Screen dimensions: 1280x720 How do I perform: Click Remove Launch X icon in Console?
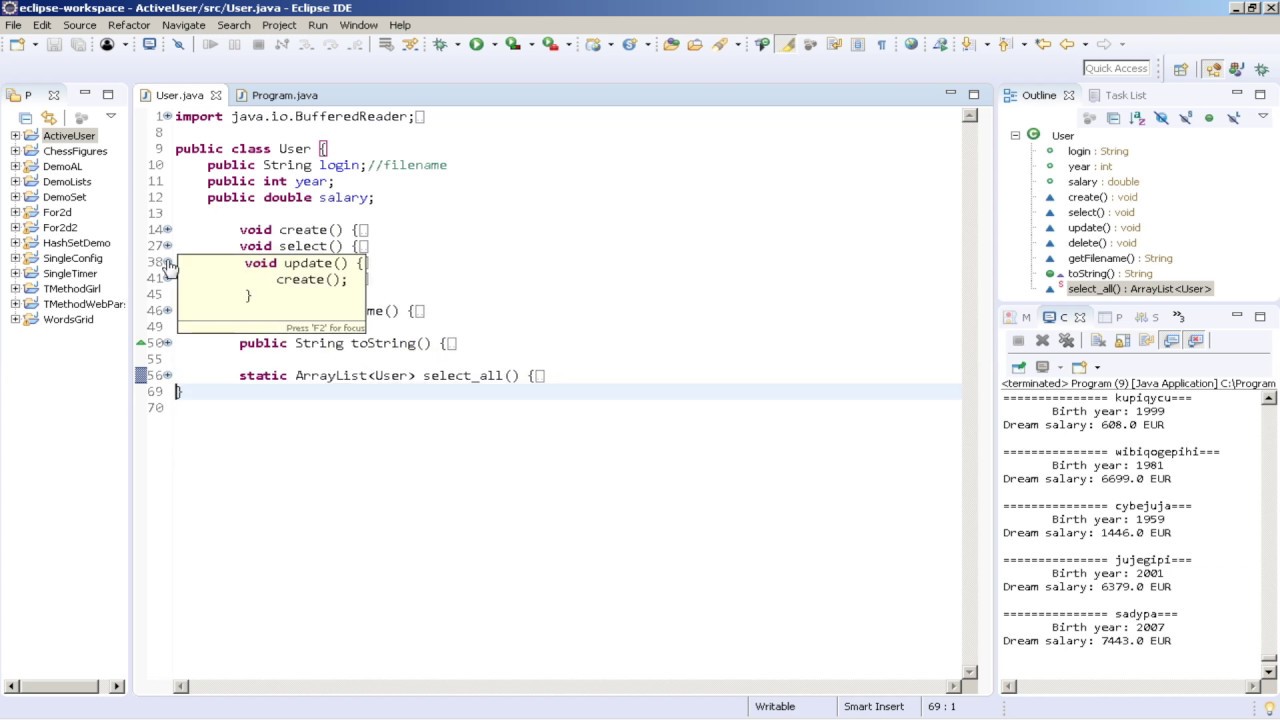click(x=1042, y=340)
